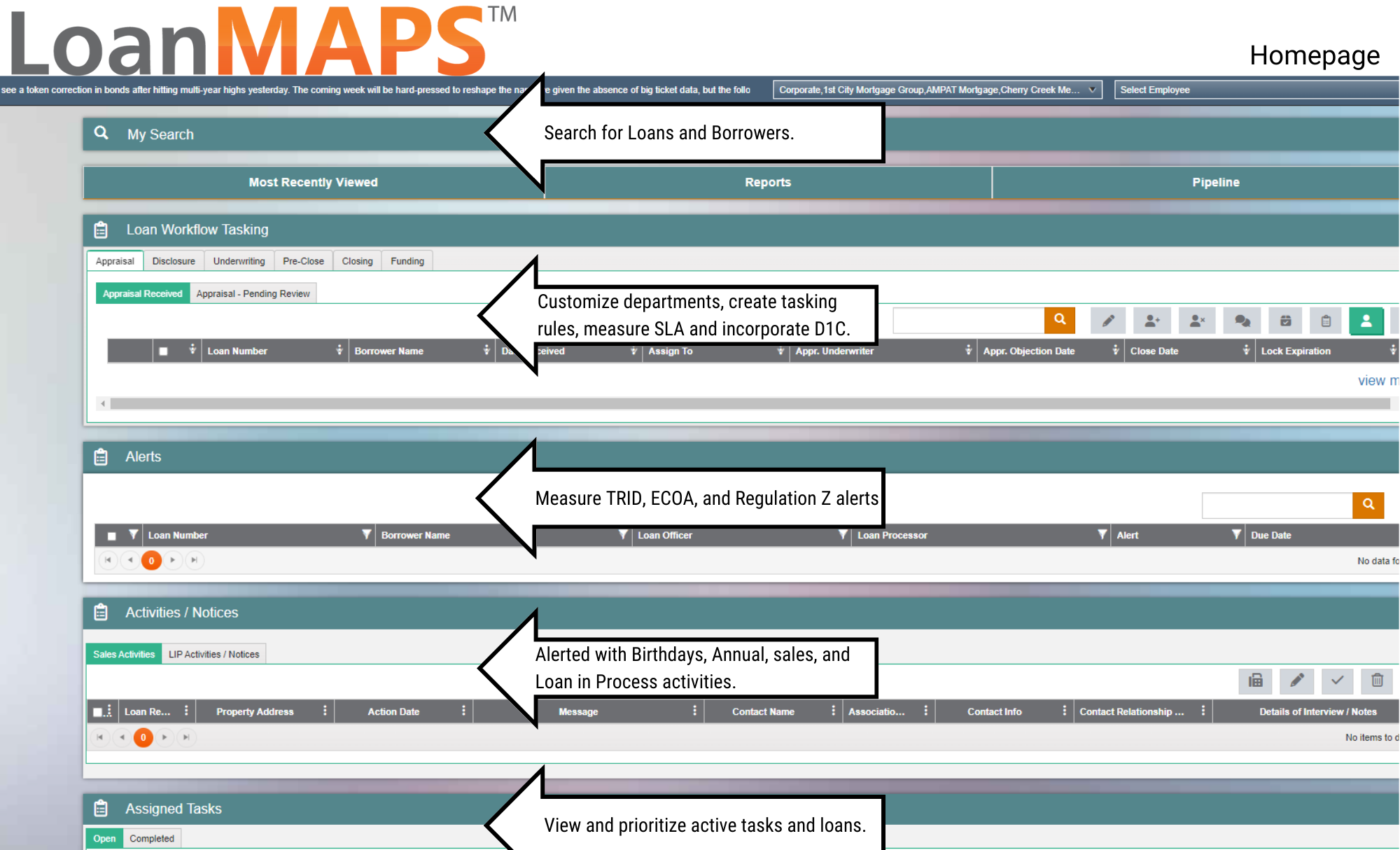1400x850 pixels.
Task: Check the select-all box in Alerts grid
Action: pyautogui.click(x=110, y=534)
